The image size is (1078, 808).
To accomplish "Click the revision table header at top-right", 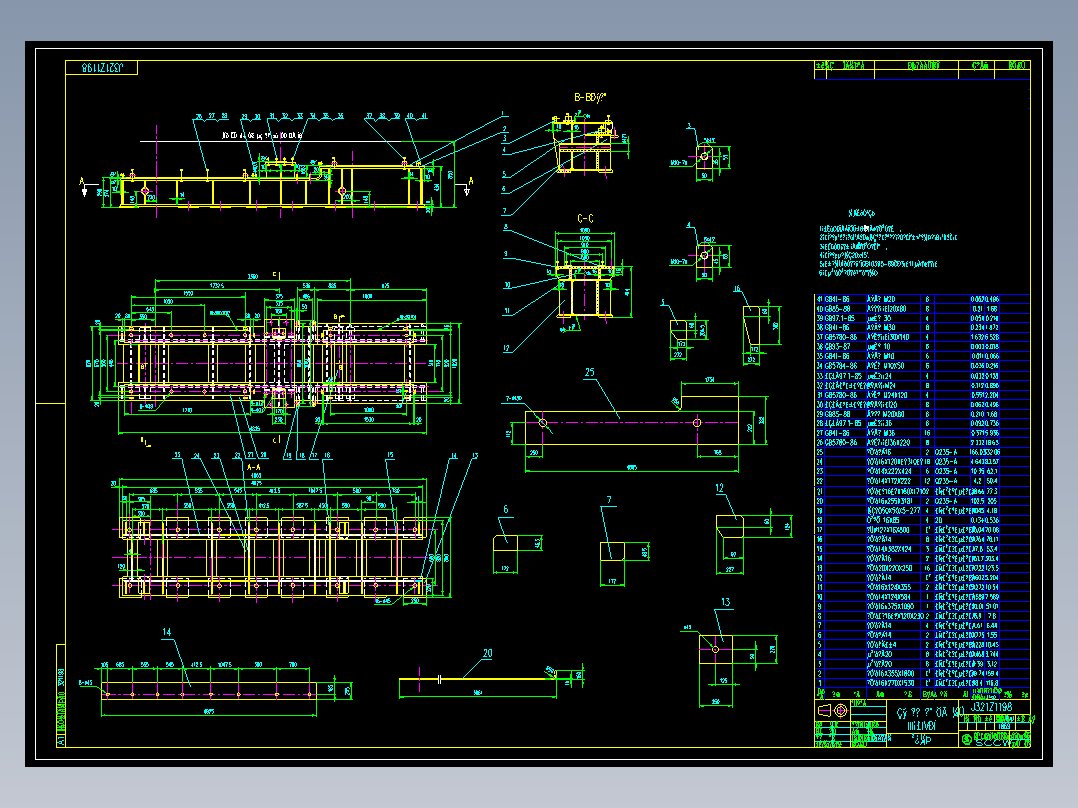I will click(922, 65).
